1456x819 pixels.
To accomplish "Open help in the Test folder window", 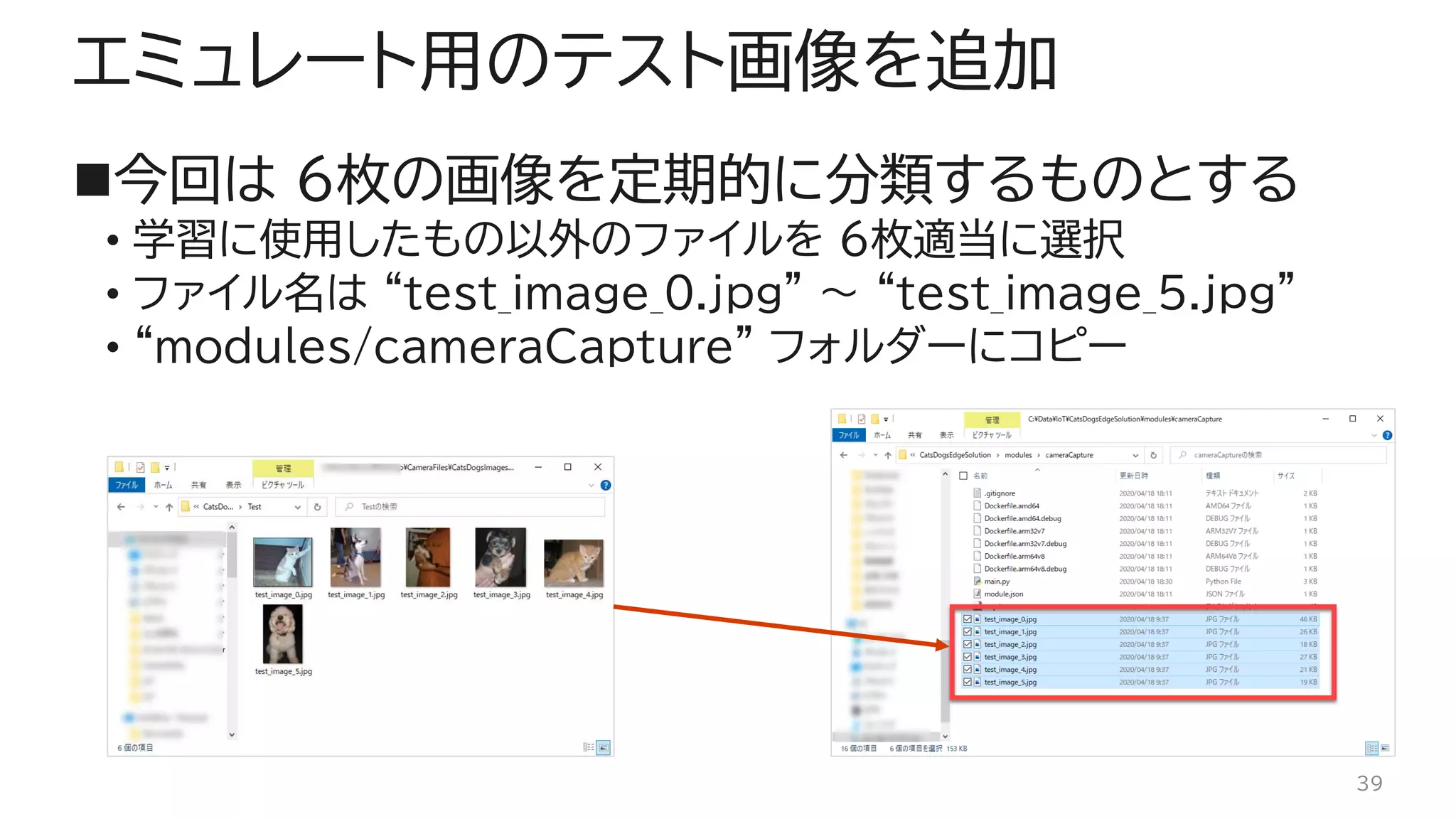I will tap(606, 485).
